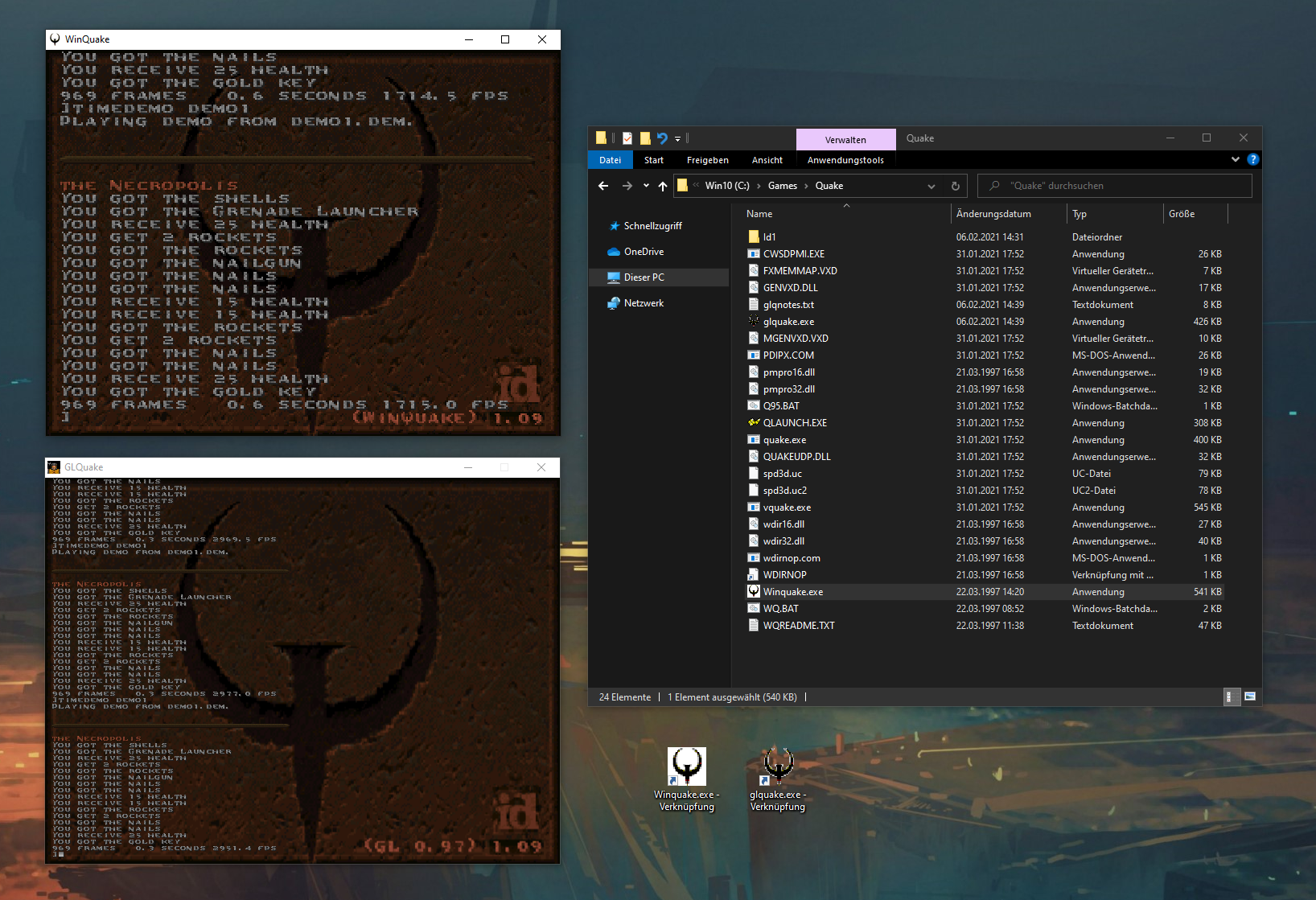This screenshot has height=900, width=1316.
Task: Select the glquake.exe icon in the file list
Action: point(754,322)
